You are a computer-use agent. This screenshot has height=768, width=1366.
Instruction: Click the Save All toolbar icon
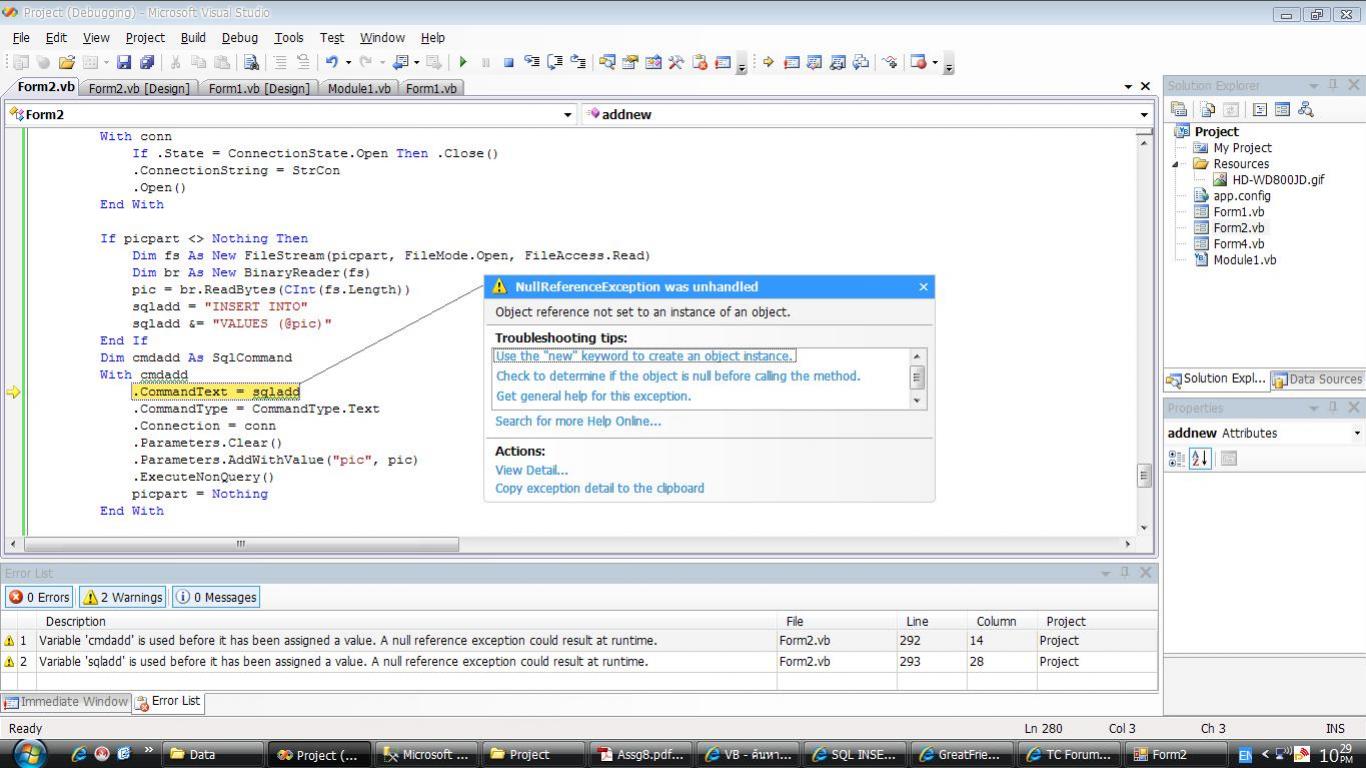(147, 62)
